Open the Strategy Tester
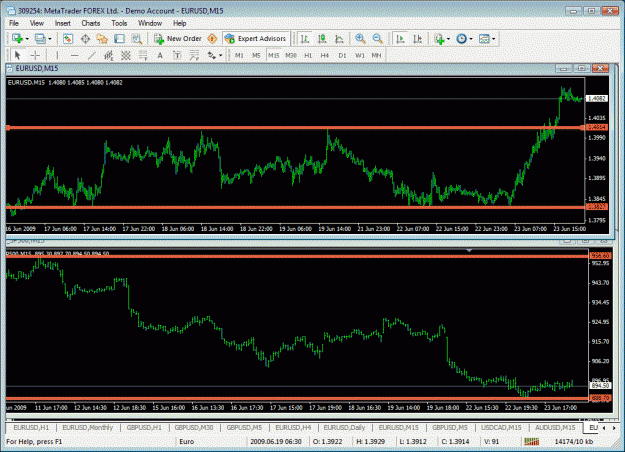Viewport: 625px width, 452px height. point(137,39)
